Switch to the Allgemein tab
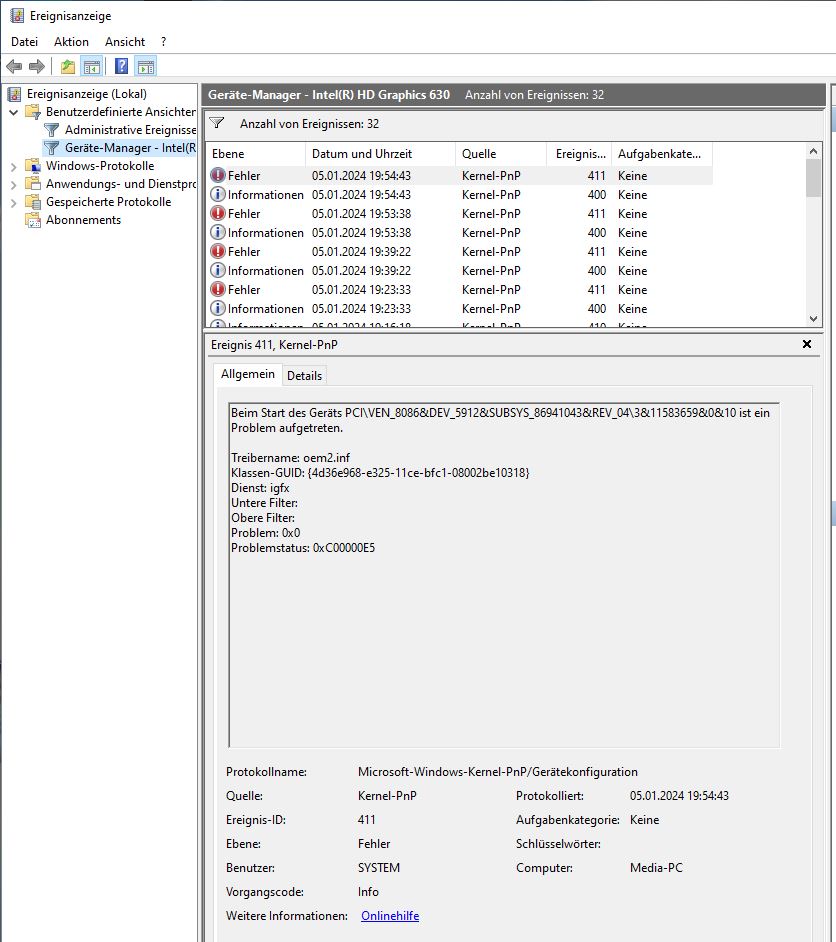Viewport: 836px width, 942px height. (247, 374)
